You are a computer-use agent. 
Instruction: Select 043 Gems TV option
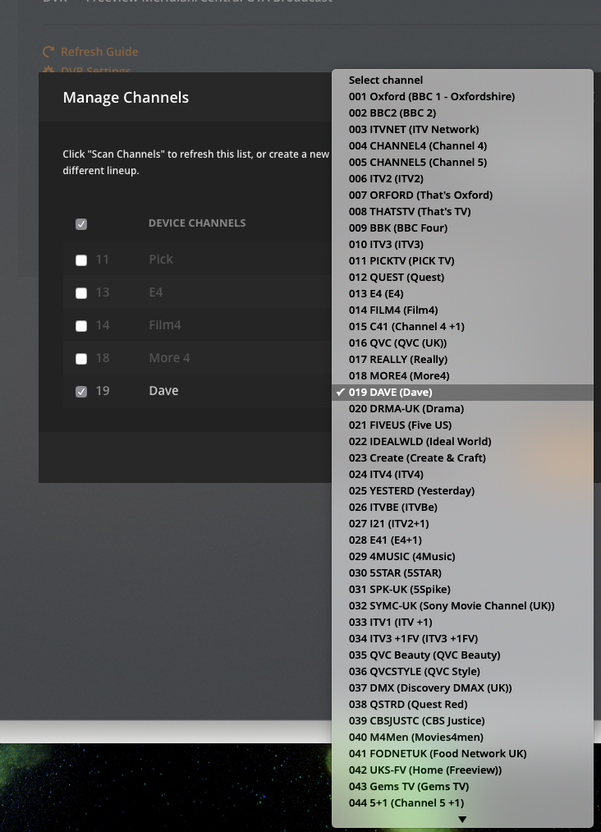click(x=463, y=787)
